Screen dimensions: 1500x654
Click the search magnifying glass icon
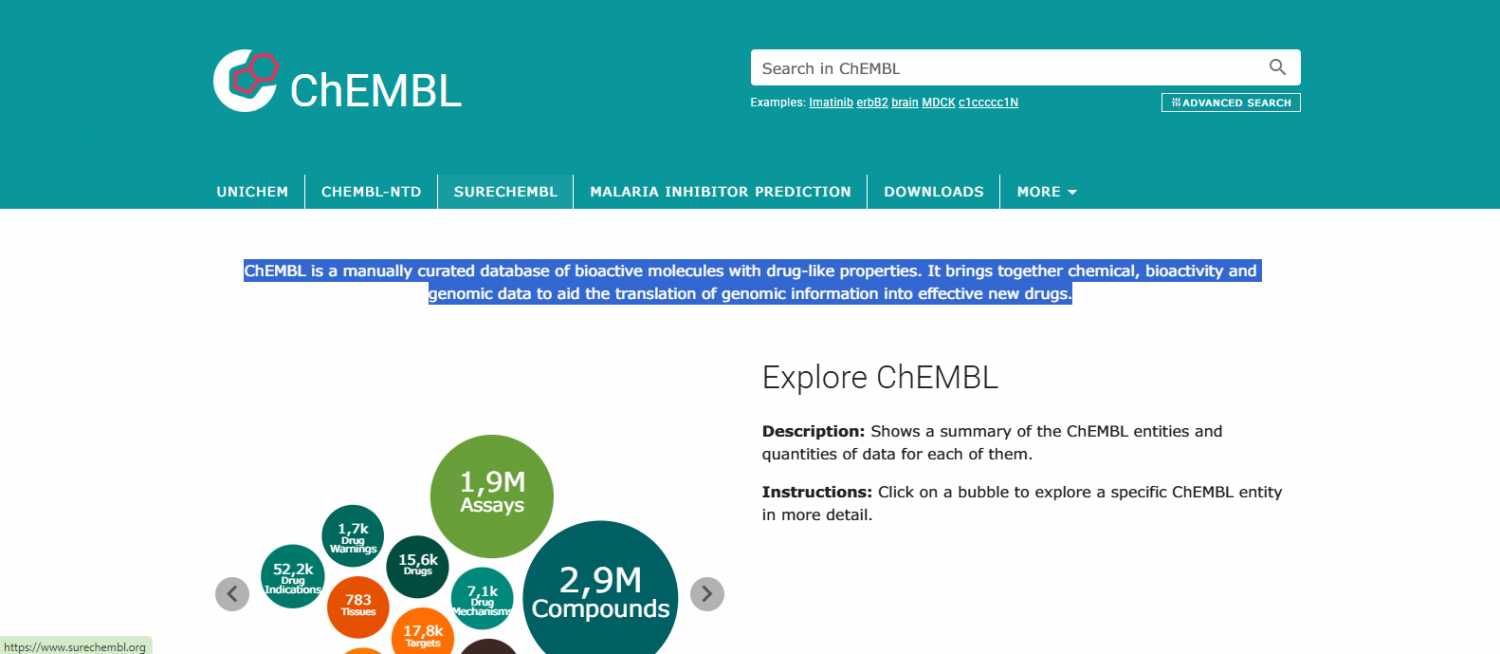(1277, 67)
